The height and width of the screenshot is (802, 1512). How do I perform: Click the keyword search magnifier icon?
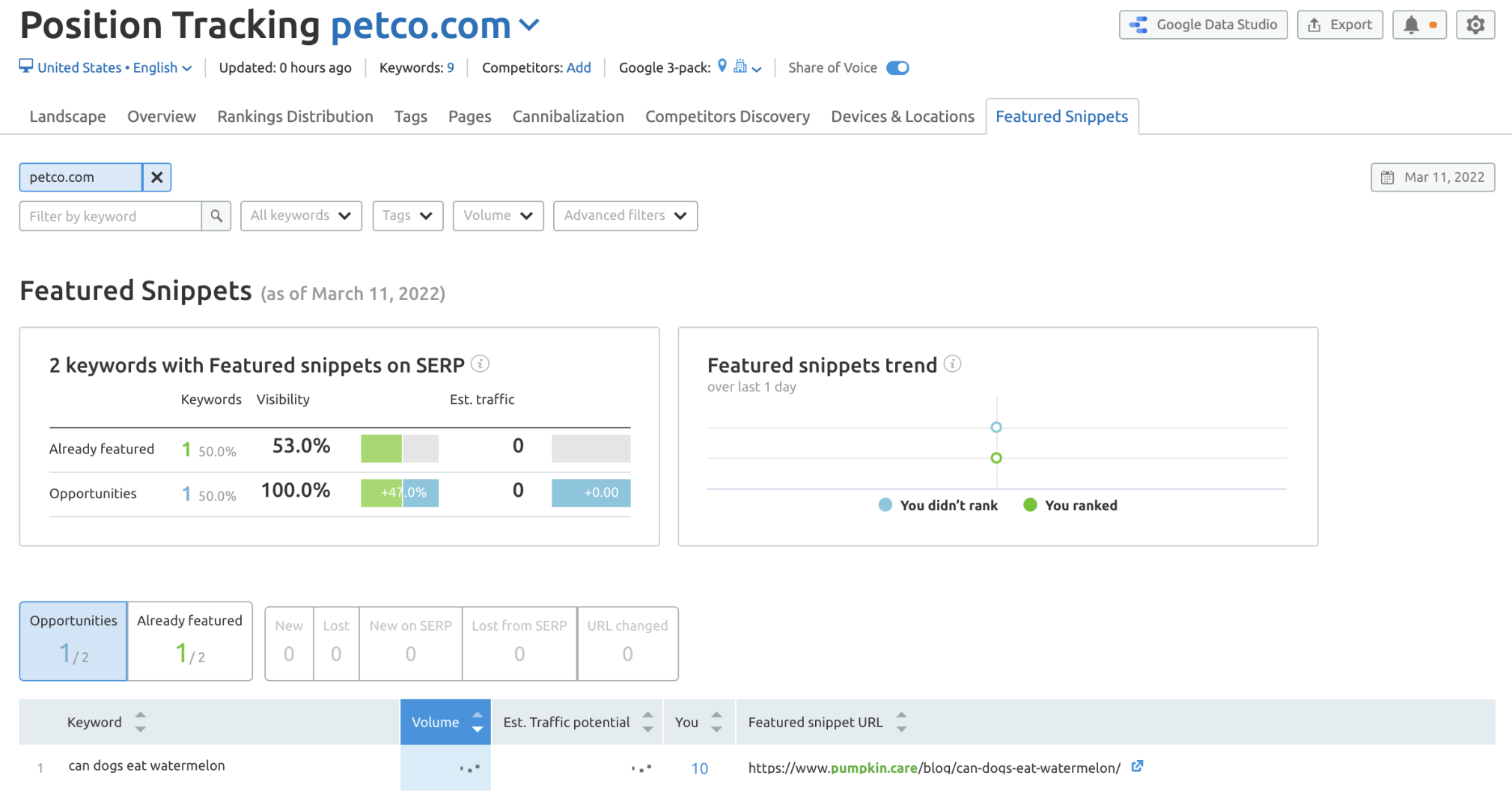(x=216, y=216)
